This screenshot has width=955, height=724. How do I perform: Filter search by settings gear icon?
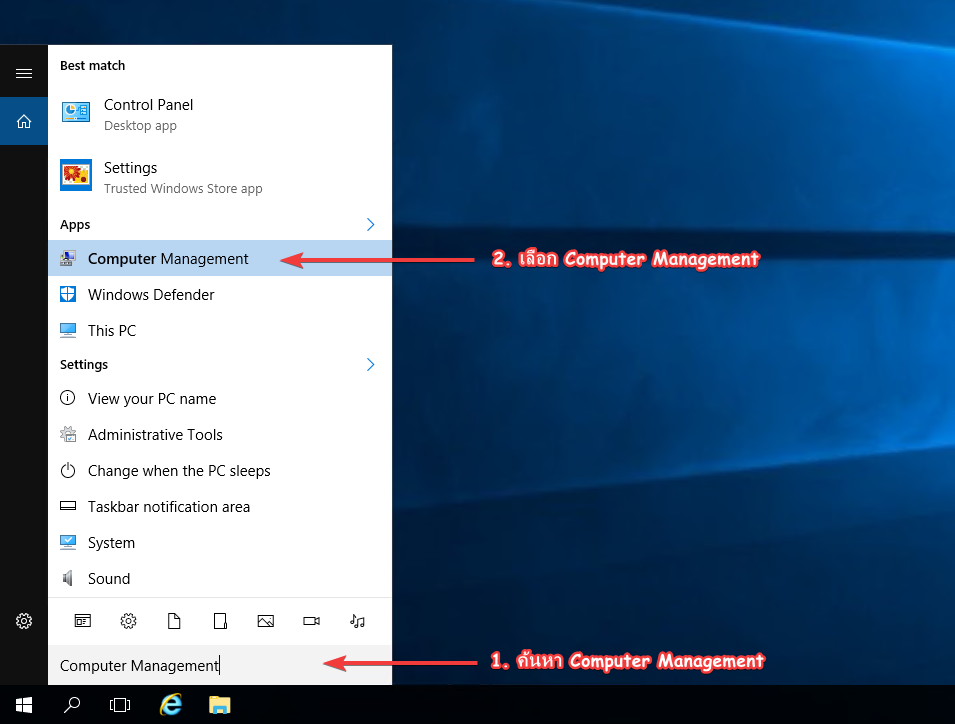129,621
